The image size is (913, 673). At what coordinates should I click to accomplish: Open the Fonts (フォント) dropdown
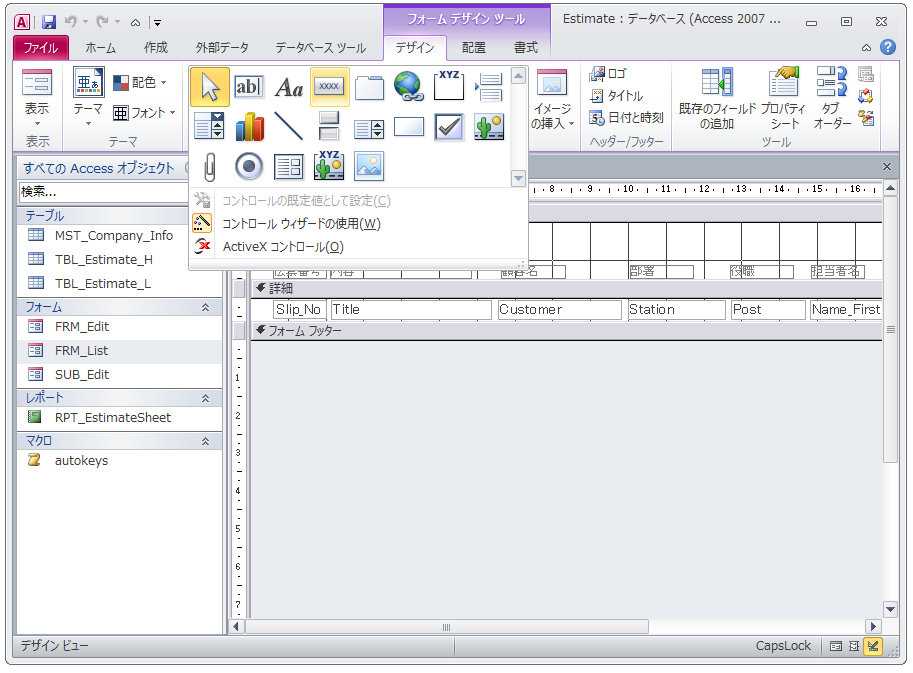tap(144, 112)
